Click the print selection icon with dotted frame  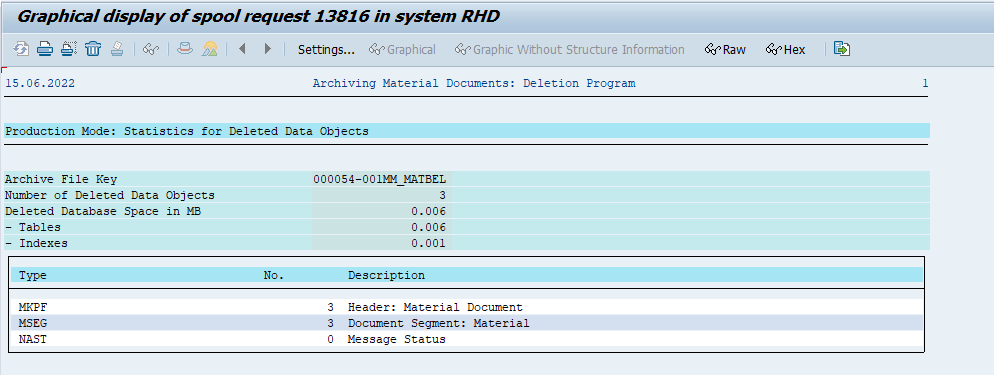[x=68, y=49]
